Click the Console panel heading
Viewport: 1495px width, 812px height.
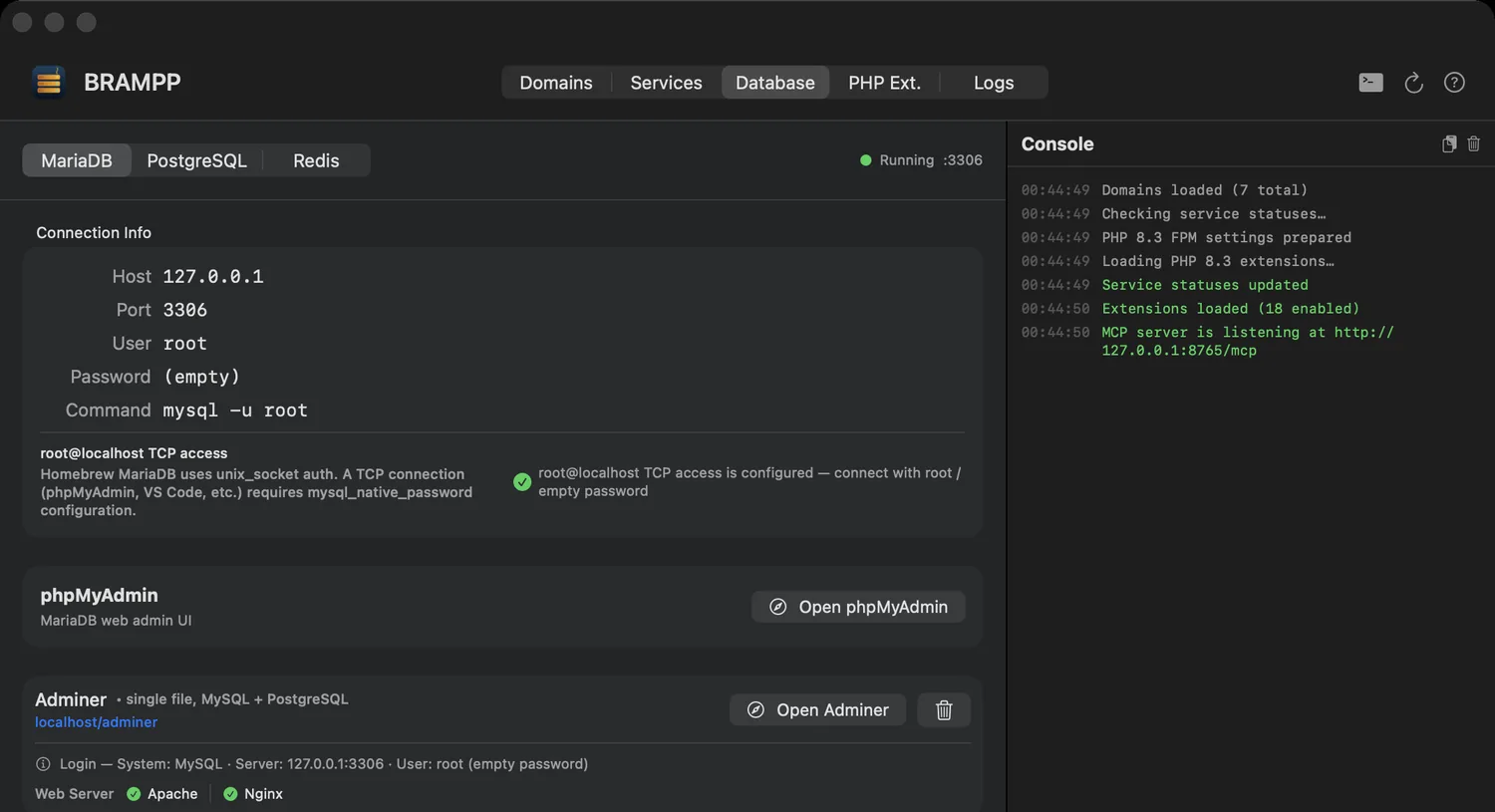tap(1057, 144)
